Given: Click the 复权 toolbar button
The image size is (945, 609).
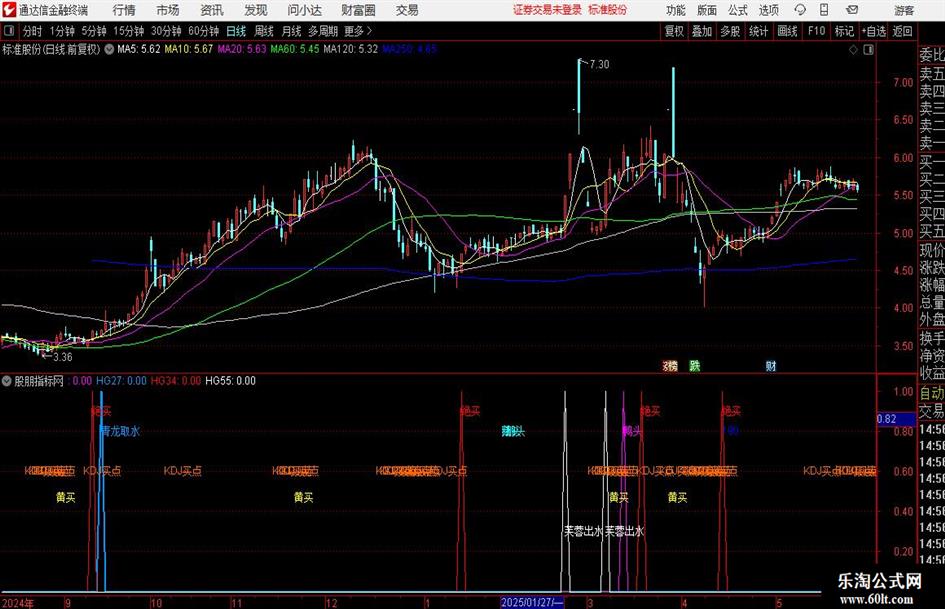Looking at the screenshot, I should (x=674, y=31).
